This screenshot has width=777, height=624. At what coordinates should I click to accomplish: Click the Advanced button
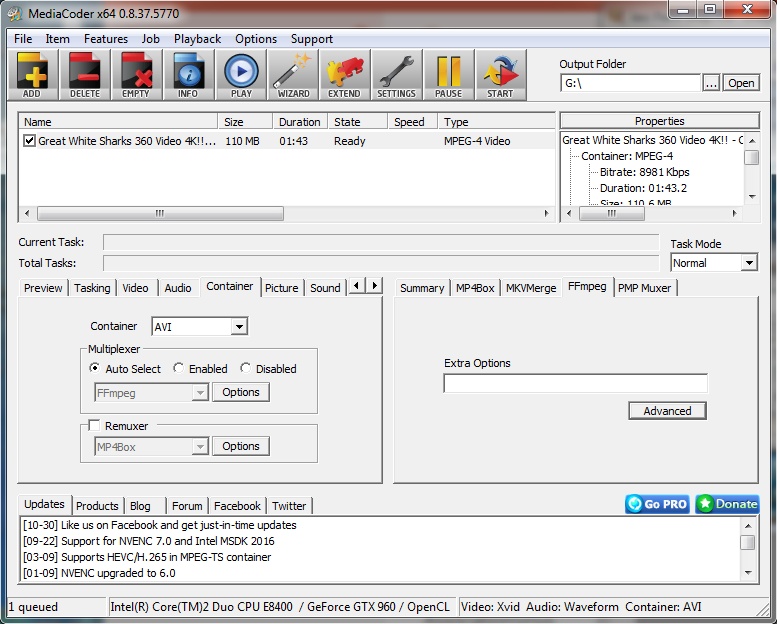pos(667,411)
